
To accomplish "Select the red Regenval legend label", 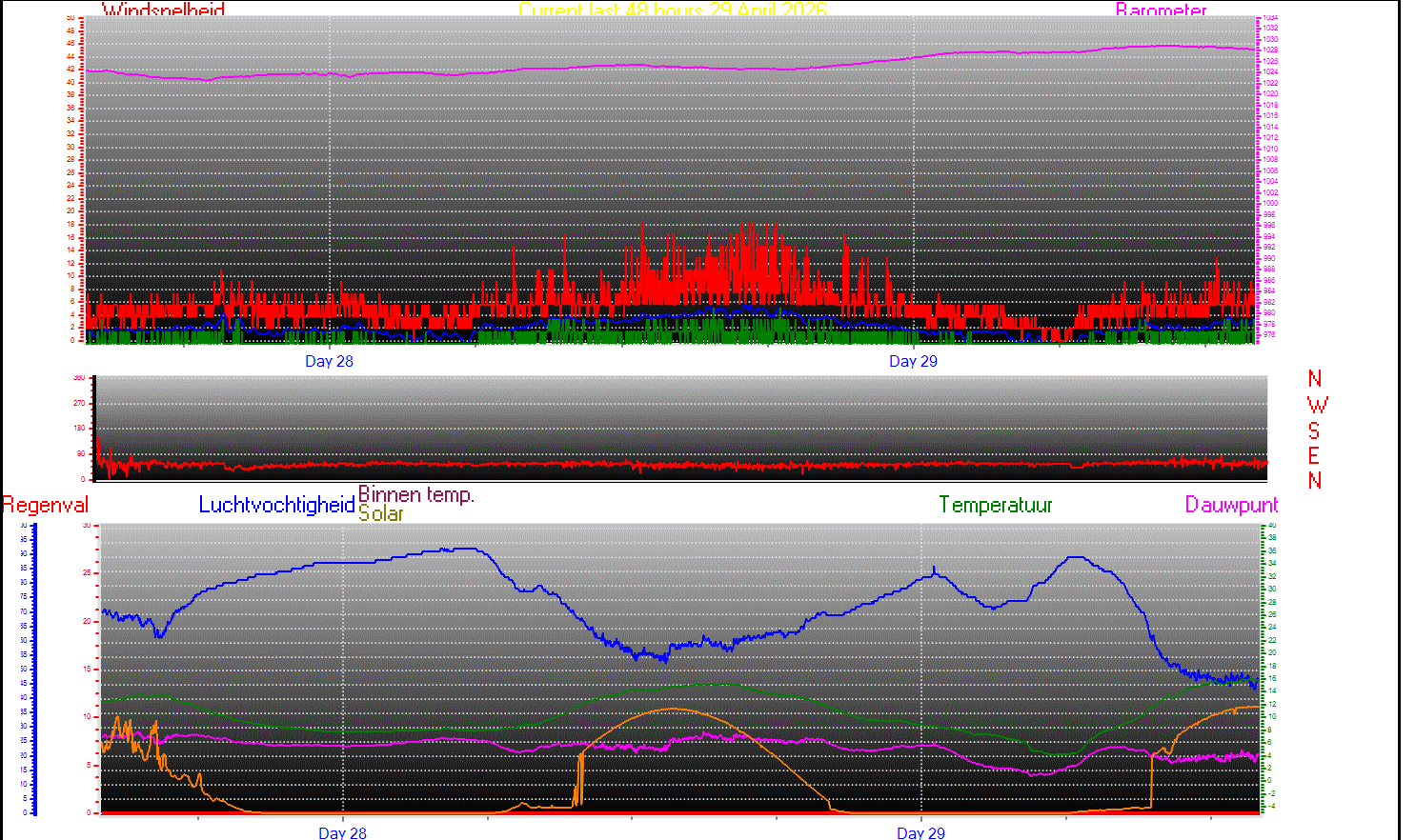I will tap(45, 505).
